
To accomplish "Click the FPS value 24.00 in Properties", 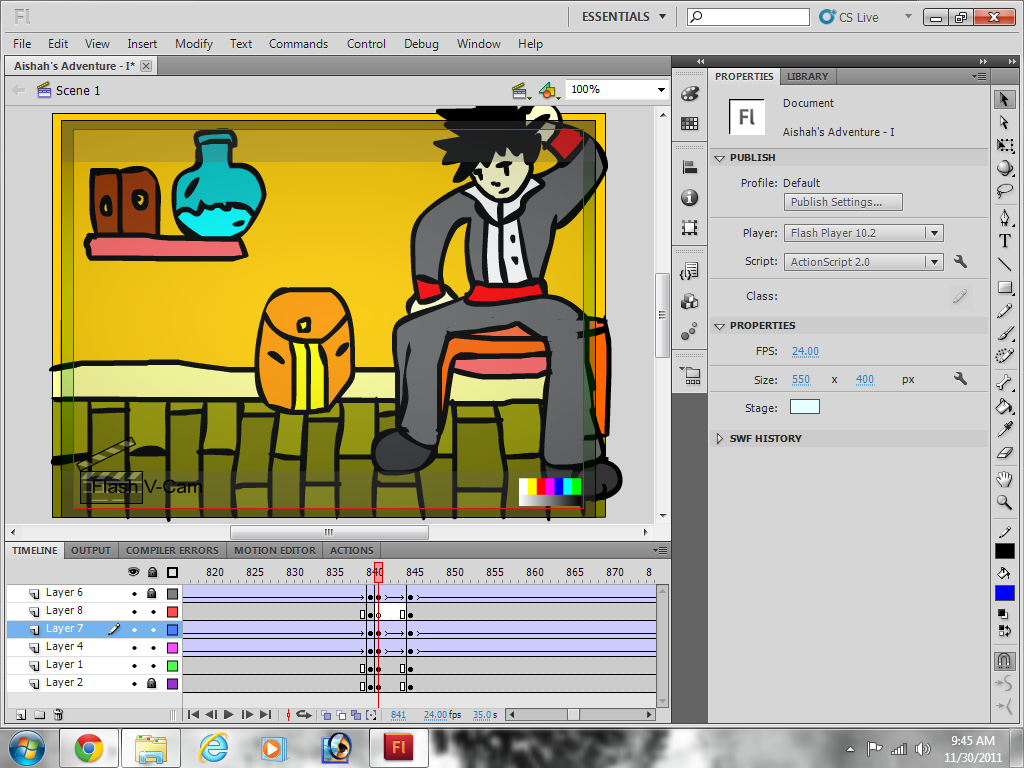I will (805, 351).
